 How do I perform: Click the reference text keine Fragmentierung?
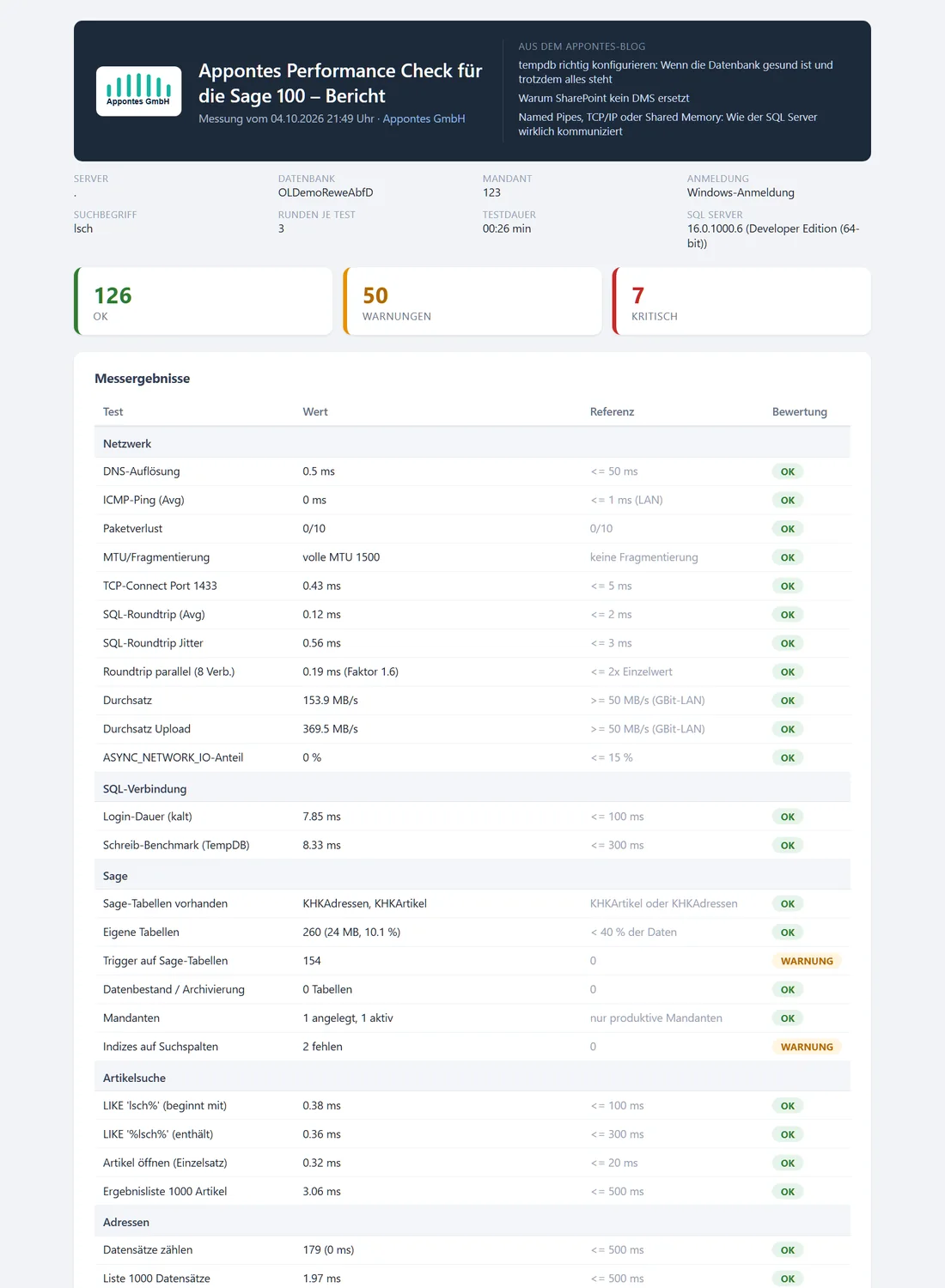(643, 557)
